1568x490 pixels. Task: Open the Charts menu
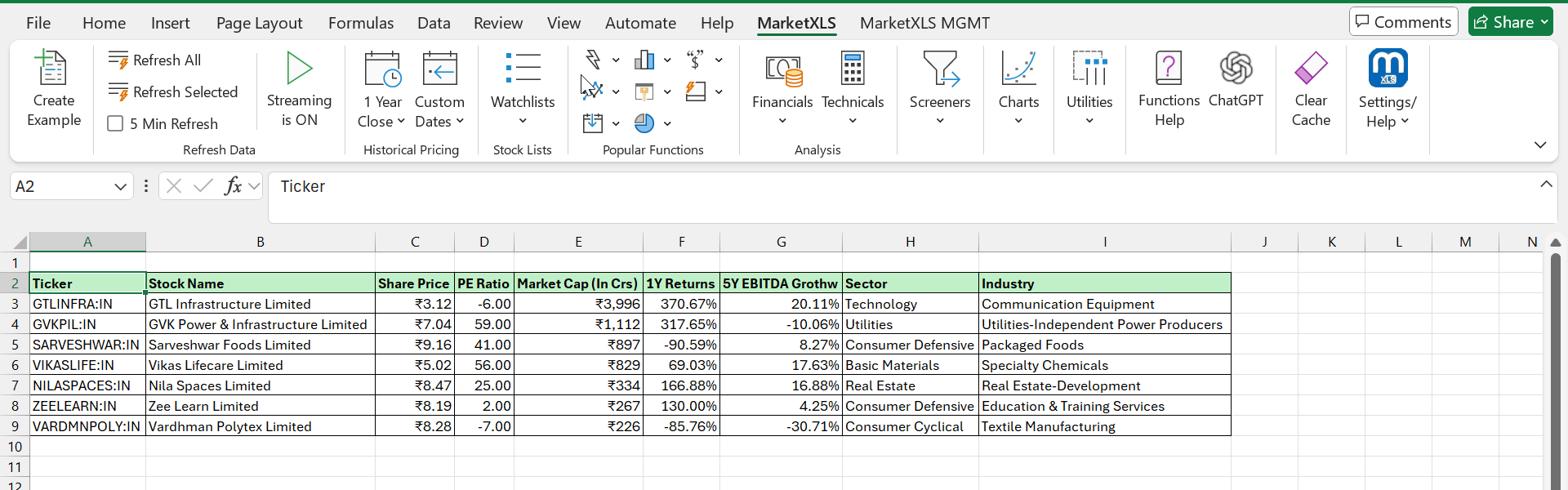[x=1018, y=88]
